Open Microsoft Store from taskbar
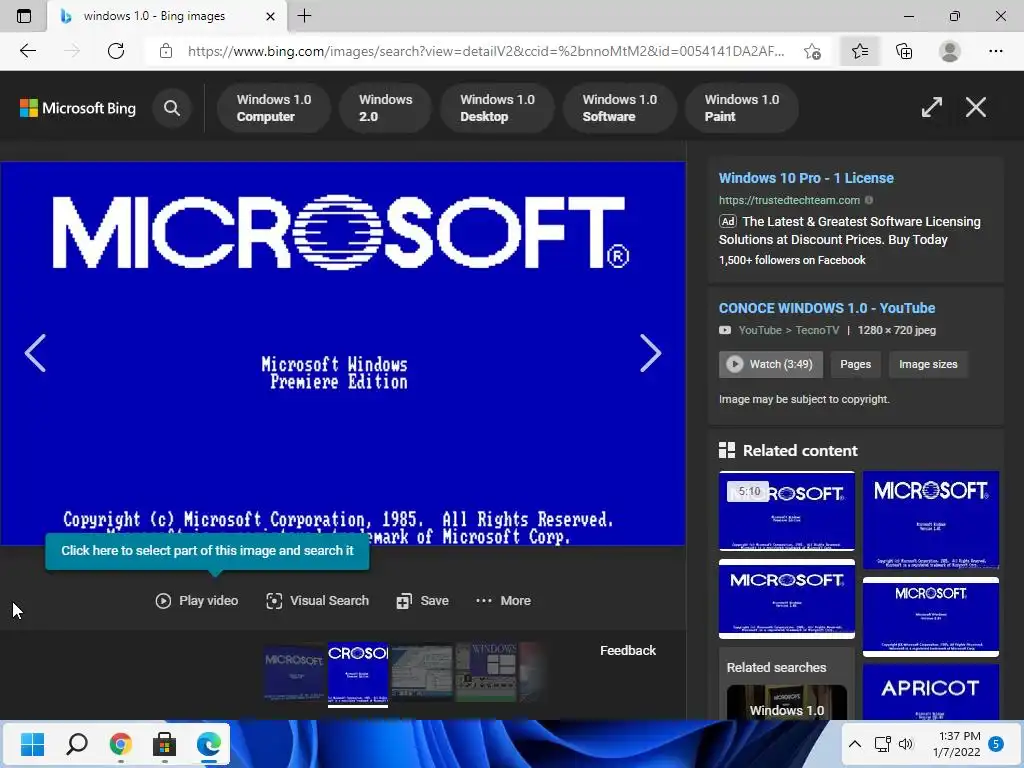 click(x=165, y=744)
